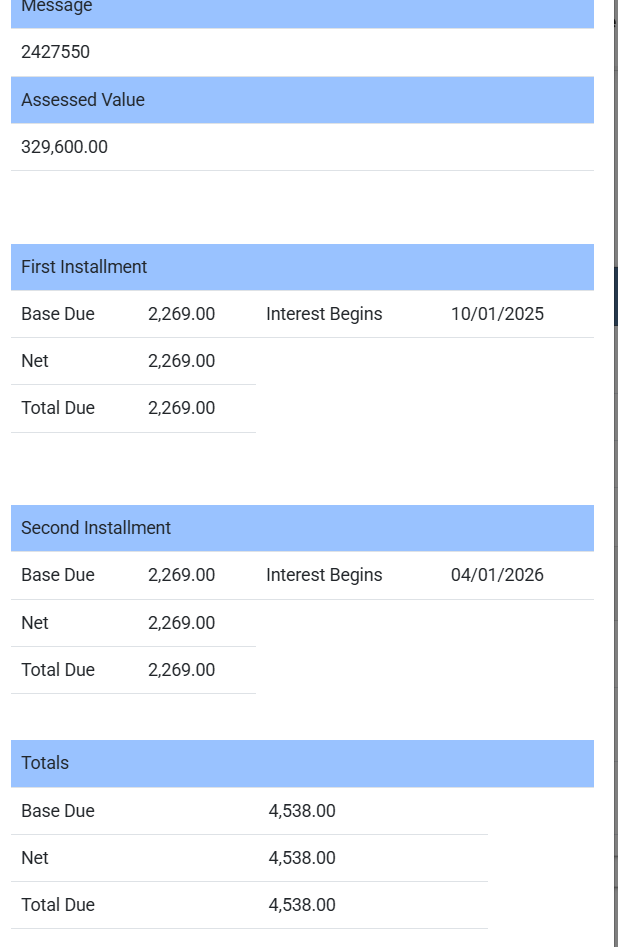Click the Second Installment Net amount

click(x=181, y=623)
